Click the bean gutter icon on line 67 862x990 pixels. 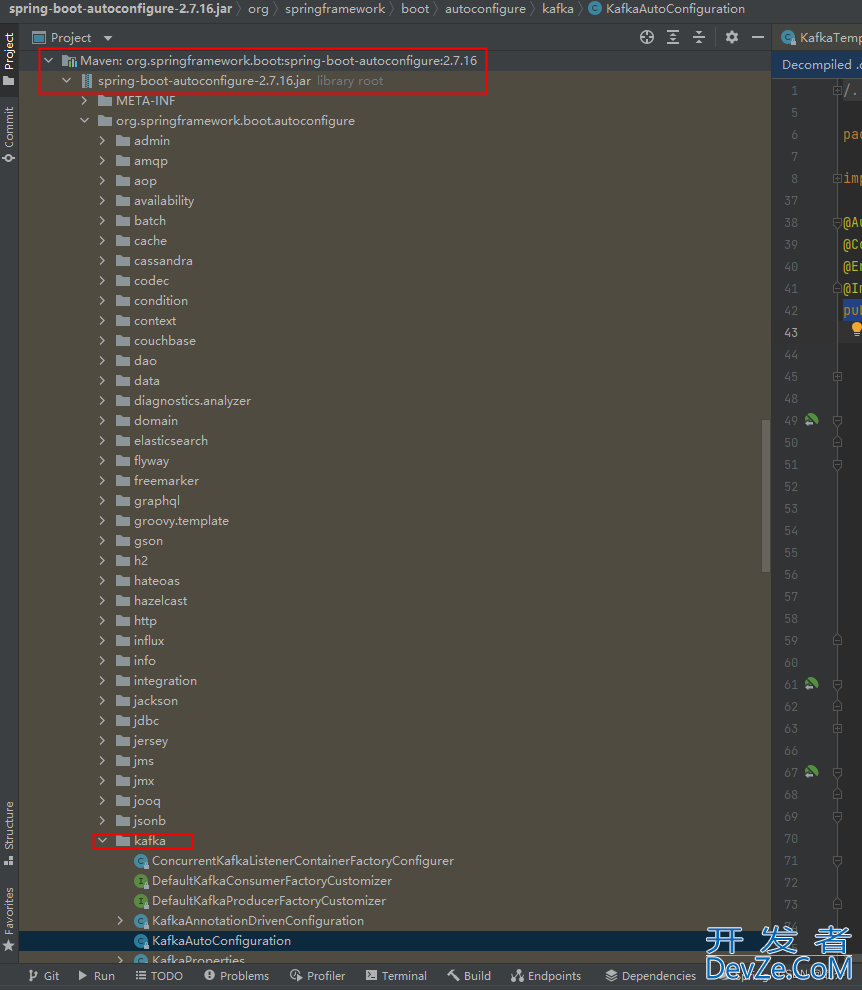(x=811, y=772)
